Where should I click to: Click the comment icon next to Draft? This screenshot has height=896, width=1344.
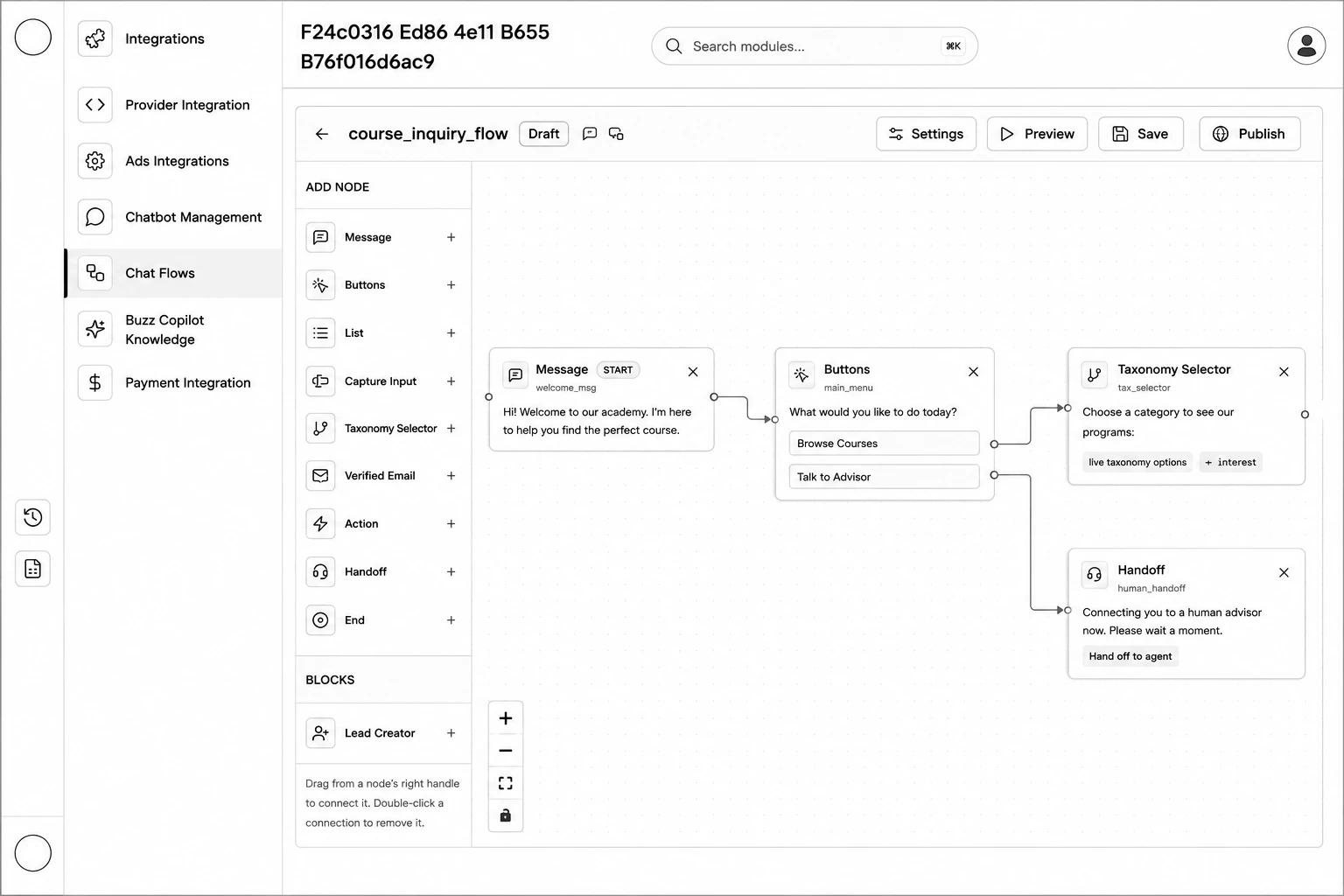coord(590,134)
